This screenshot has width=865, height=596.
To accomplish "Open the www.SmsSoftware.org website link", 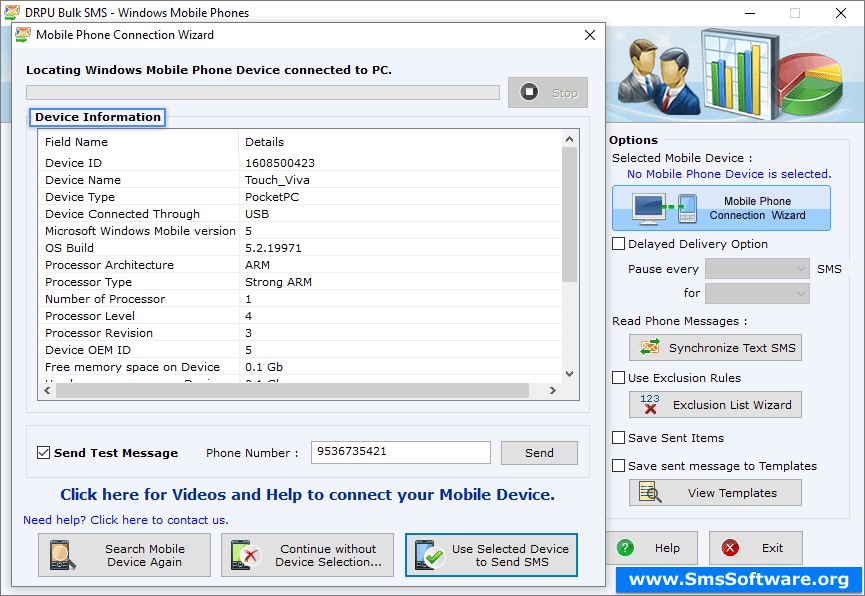I will click(739, 579).
